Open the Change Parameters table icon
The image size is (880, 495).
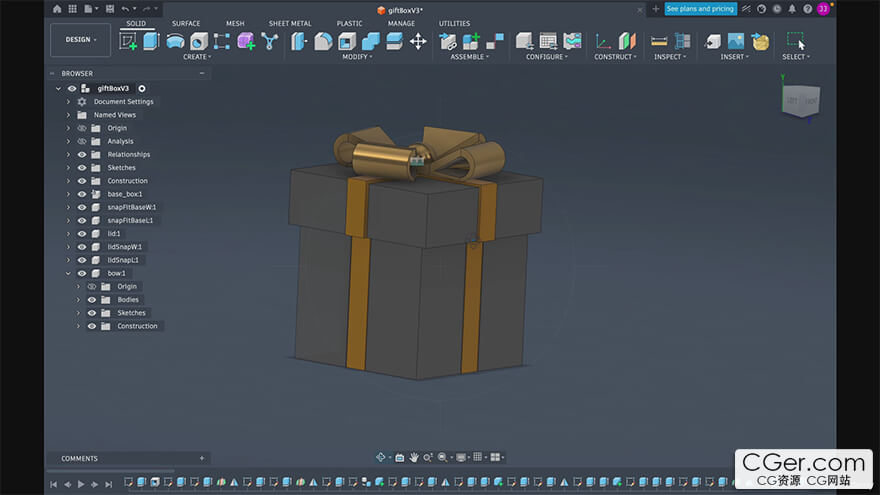[x=548, y=41]
